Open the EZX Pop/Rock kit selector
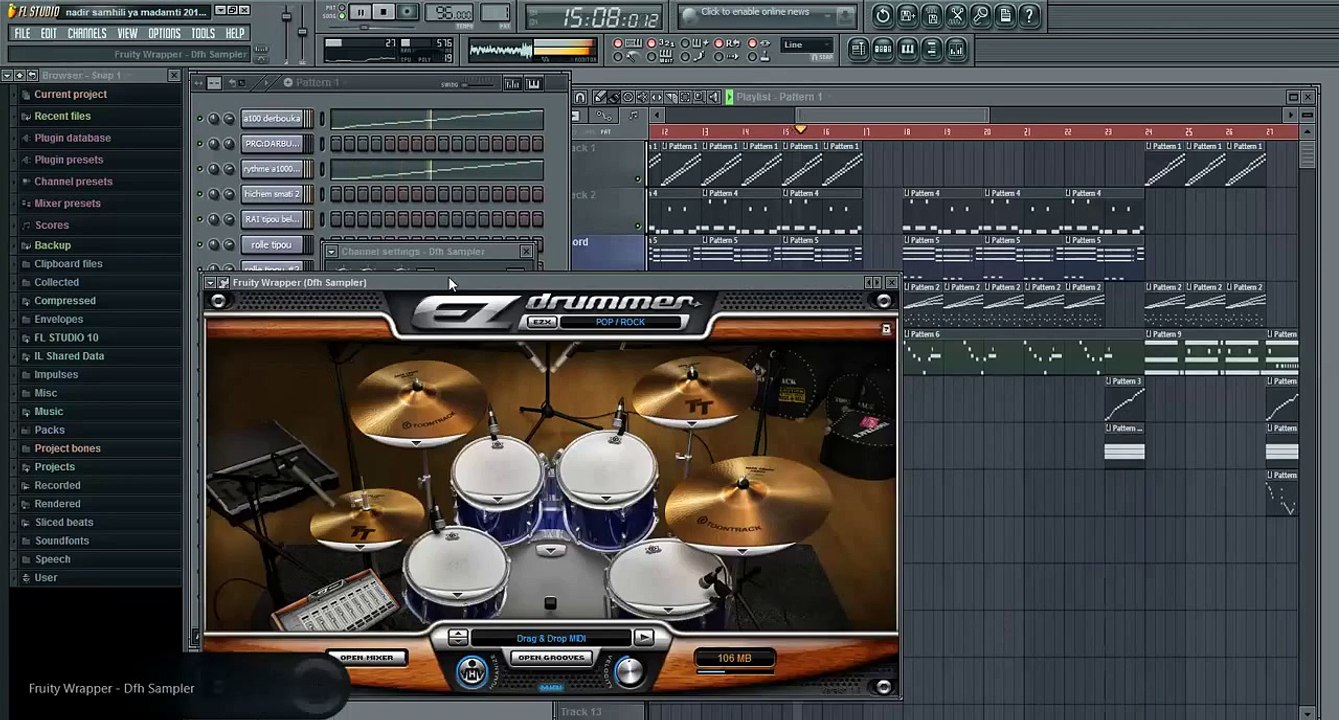Screen dimensions: 1339x720 coord(622,322)
